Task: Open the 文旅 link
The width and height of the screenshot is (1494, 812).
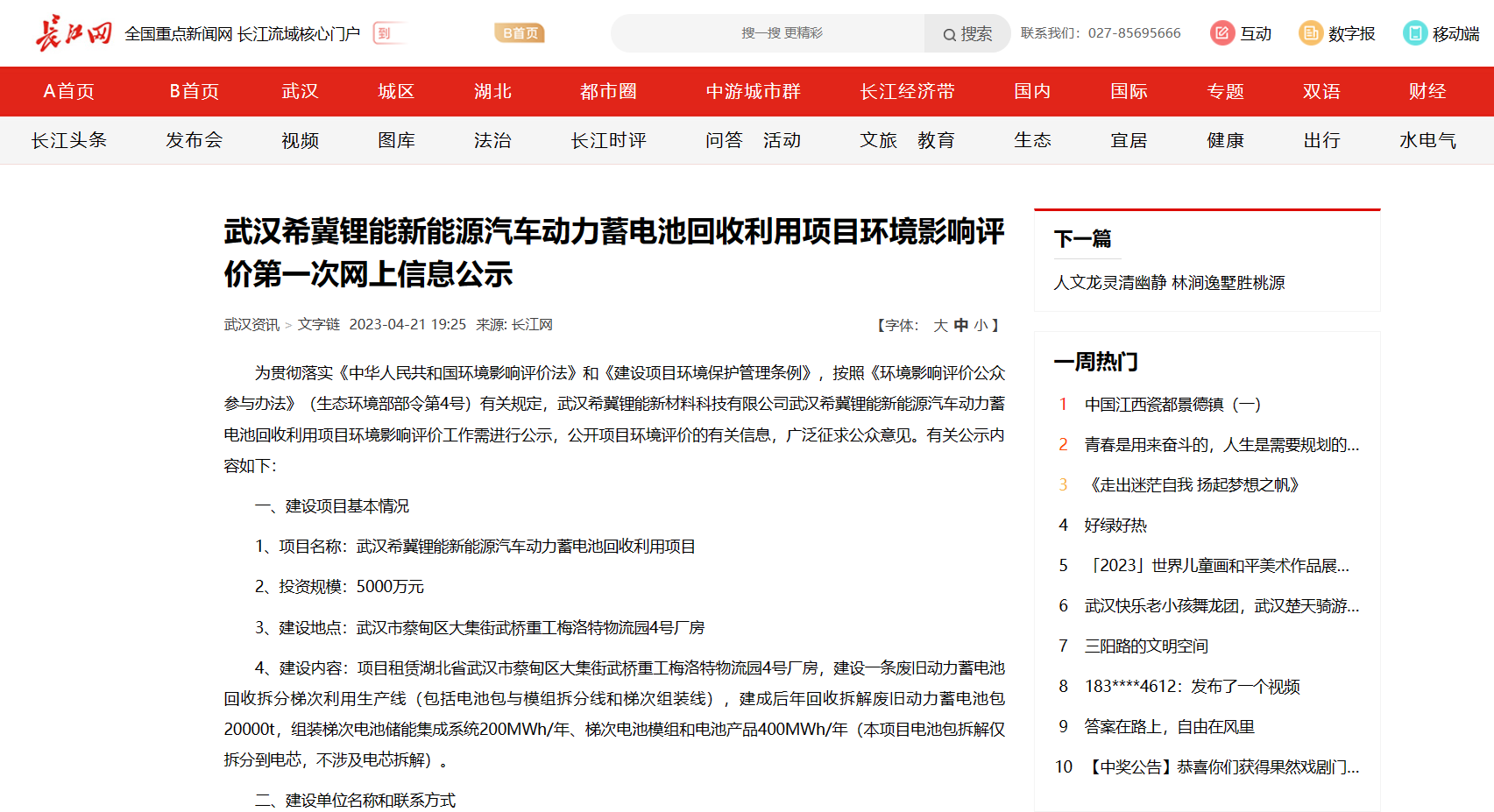Action: point(878,140)
